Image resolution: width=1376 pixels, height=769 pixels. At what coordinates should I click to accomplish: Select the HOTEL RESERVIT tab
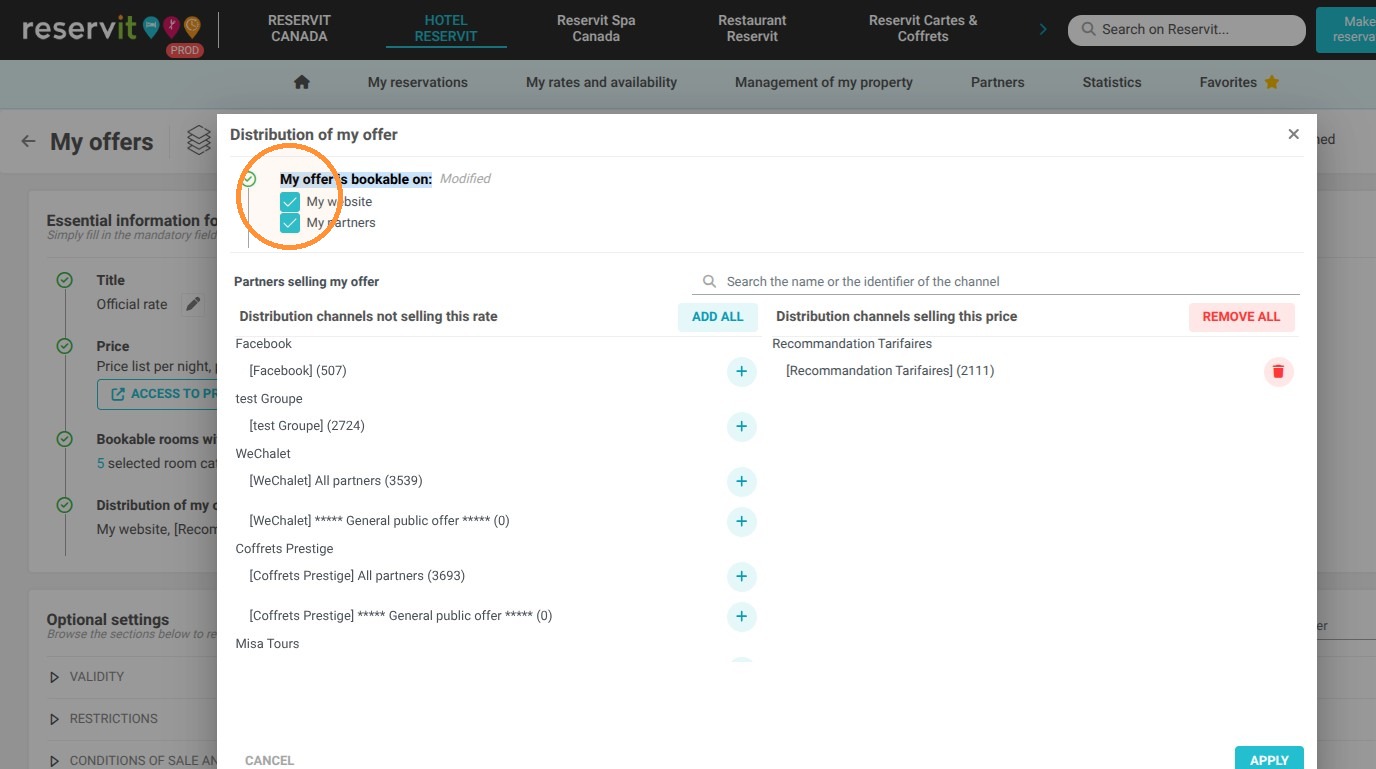446,28
